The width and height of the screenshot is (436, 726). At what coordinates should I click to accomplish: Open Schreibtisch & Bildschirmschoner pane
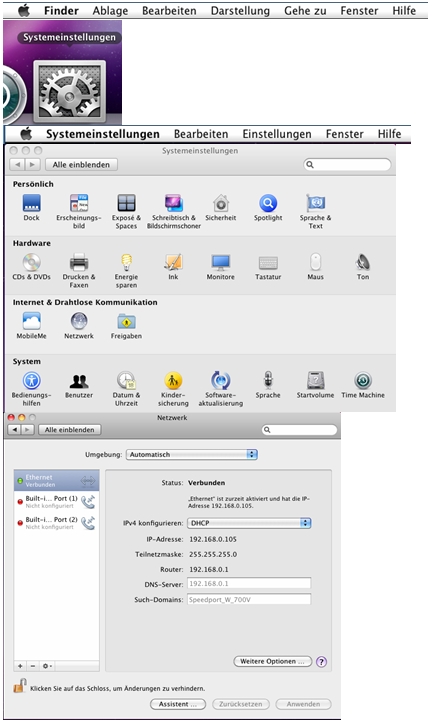[174, 212]
